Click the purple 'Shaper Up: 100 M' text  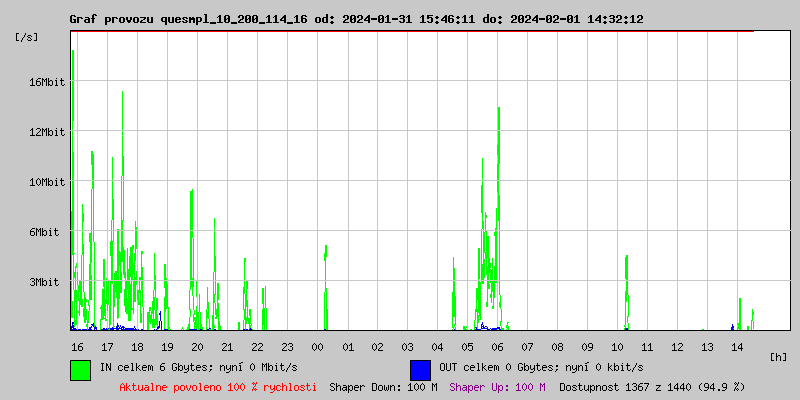click(497, 386)
